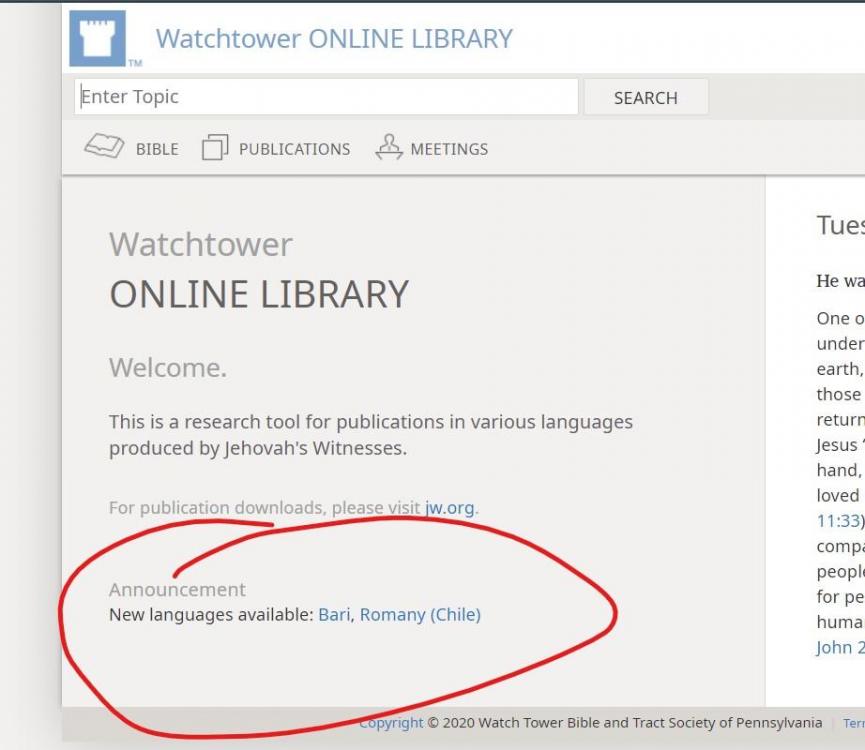Visit the jw.org link
The height and width of the screenshot is (750, 865).
tap(449, 508)
